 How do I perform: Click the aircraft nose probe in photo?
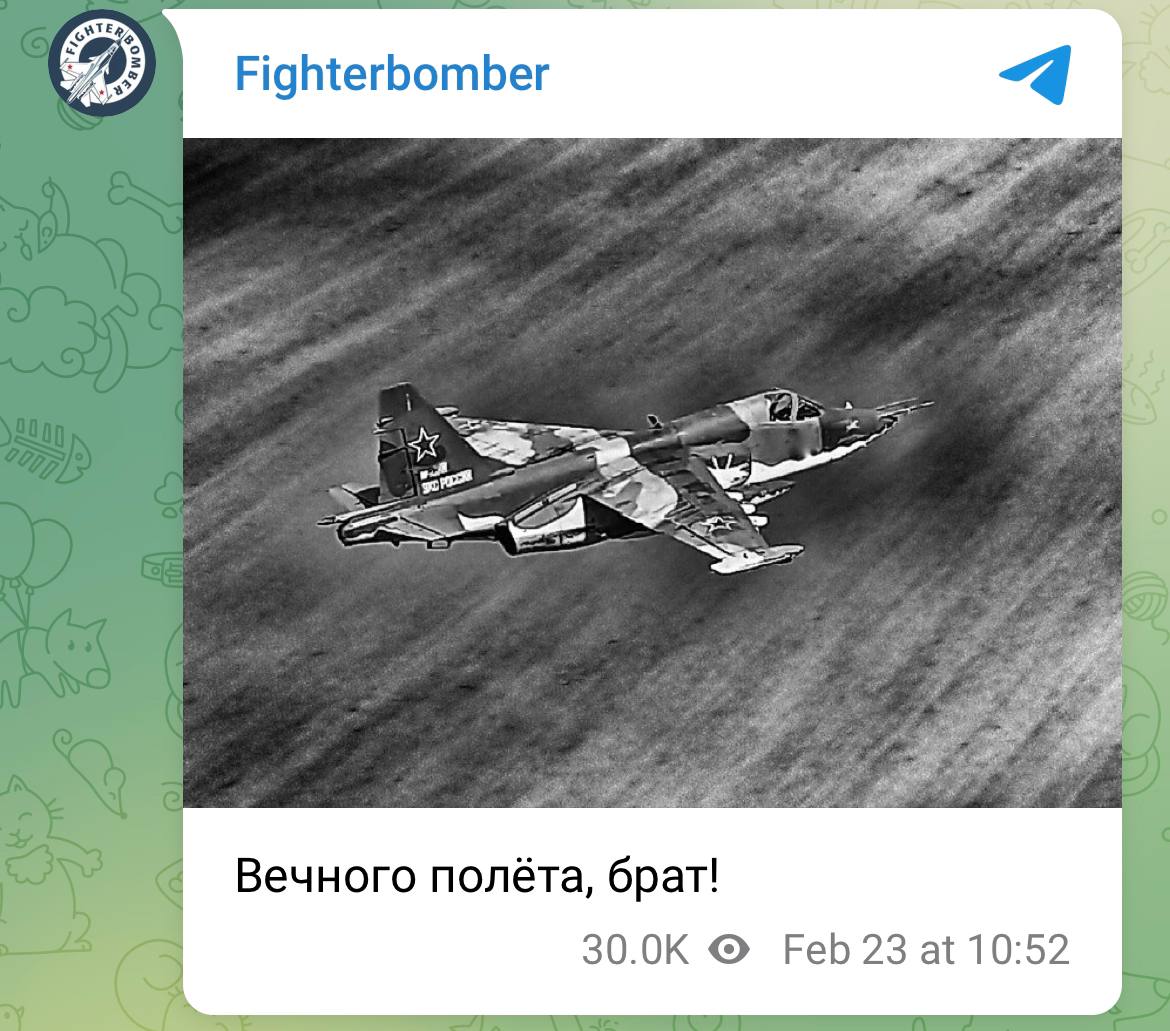[905, 407]
